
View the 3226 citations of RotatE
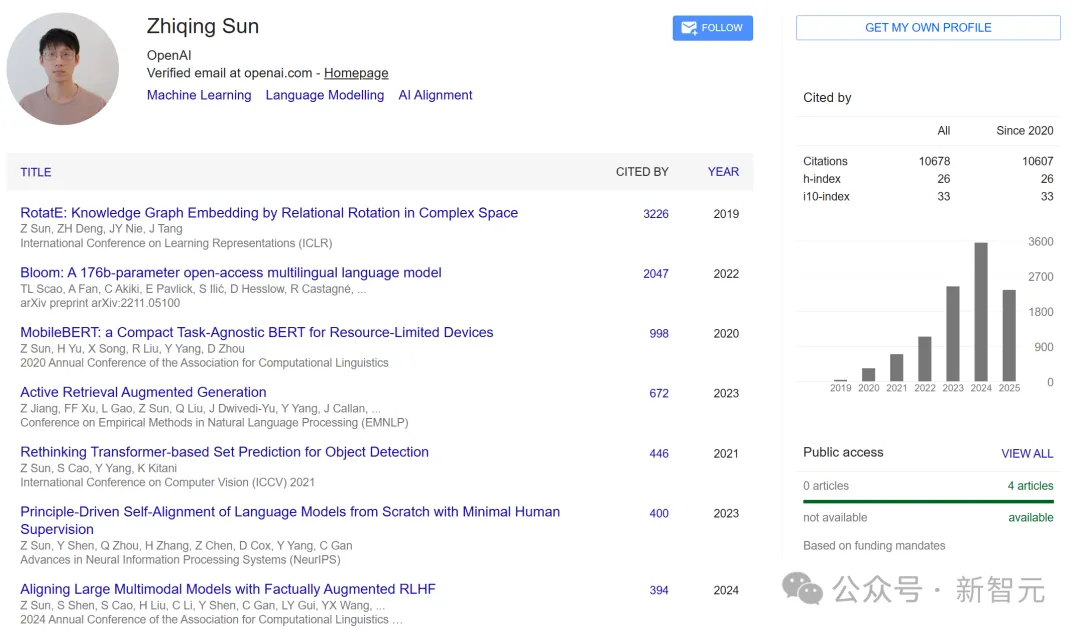(x=656, y=214)
